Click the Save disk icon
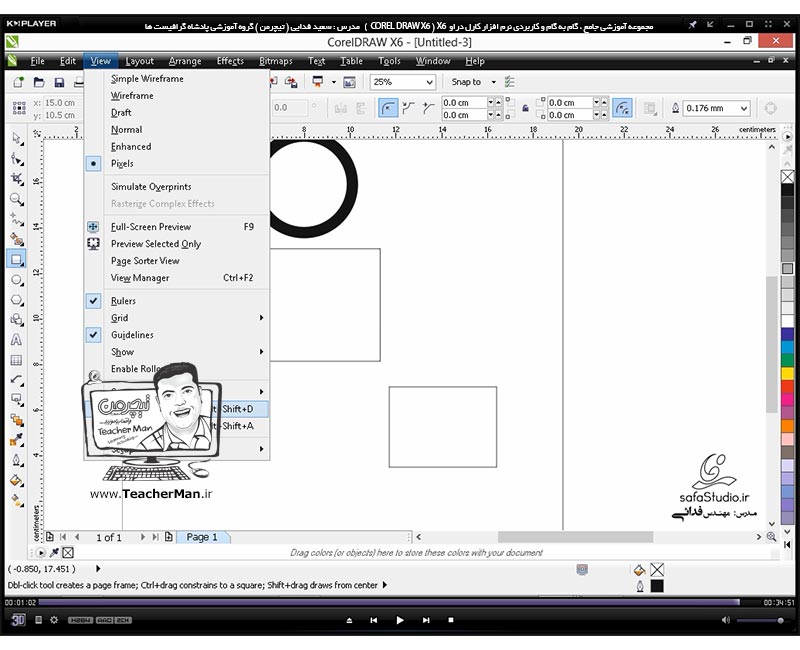Image resolution: width=800 pixels, height=650 pixels. [x=59, y=82]
